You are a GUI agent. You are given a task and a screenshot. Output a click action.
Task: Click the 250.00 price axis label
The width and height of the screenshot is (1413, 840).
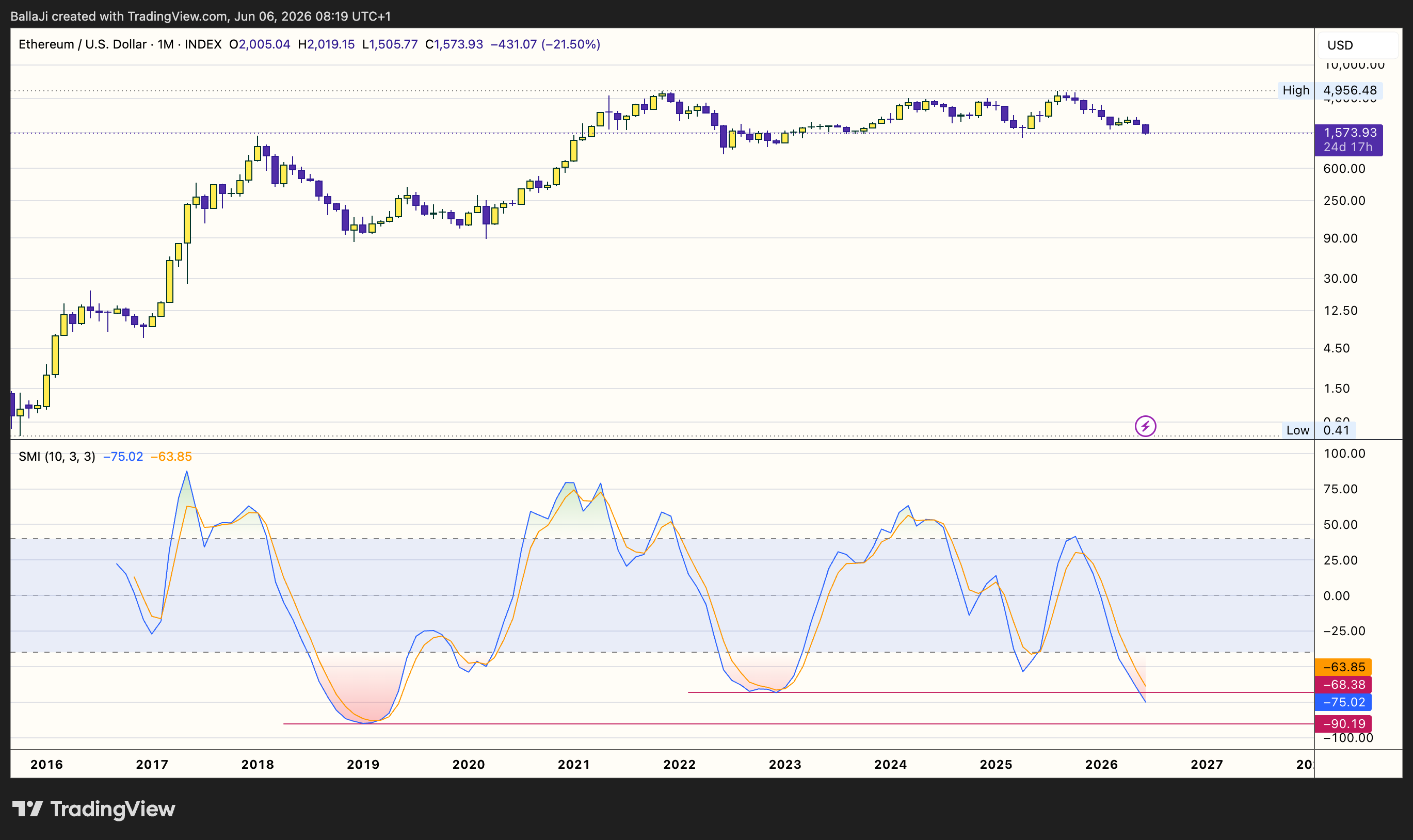(x=1344, y=200)
